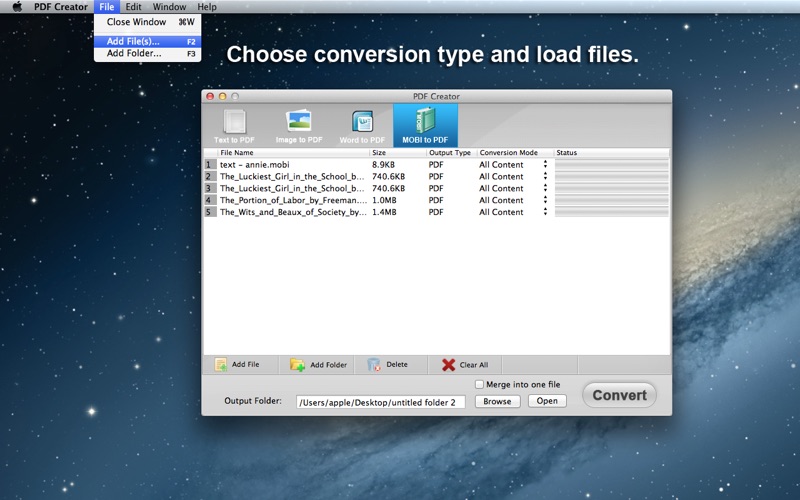Select MOBI to PDF conversion type
The height and width of the screenshot is (500, 800).
(x=425, y=126)
